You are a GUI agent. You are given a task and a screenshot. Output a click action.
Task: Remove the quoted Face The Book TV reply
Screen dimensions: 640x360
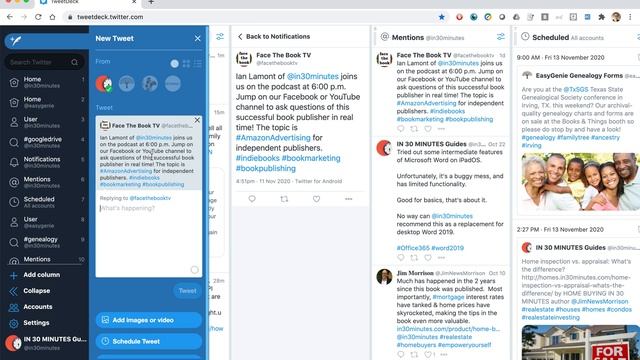click(197, 120)
